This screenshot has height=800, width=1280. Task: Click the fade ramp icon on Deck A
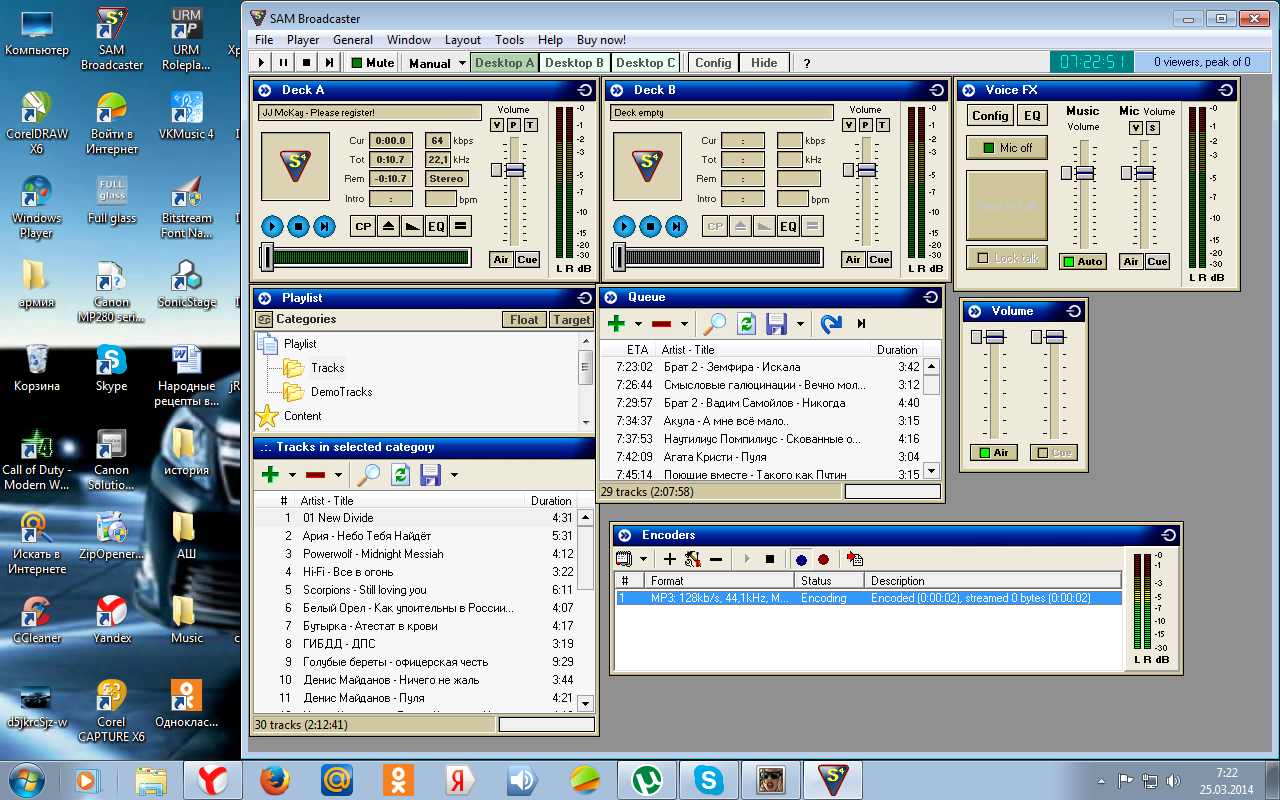tap(412, 227)
